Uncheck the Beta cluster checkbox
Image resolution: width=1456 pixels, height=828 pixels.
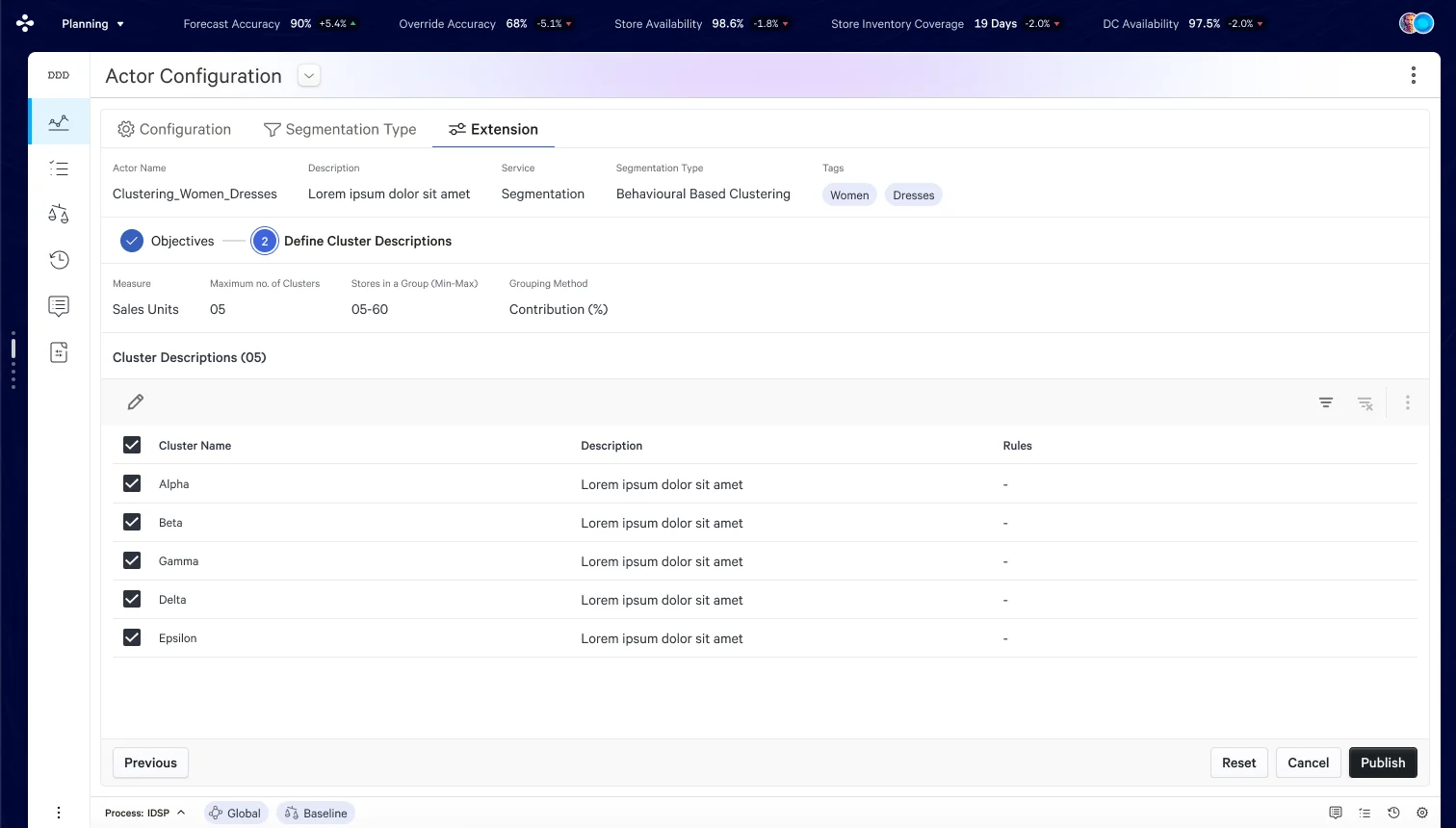click(x=132, y=522)
